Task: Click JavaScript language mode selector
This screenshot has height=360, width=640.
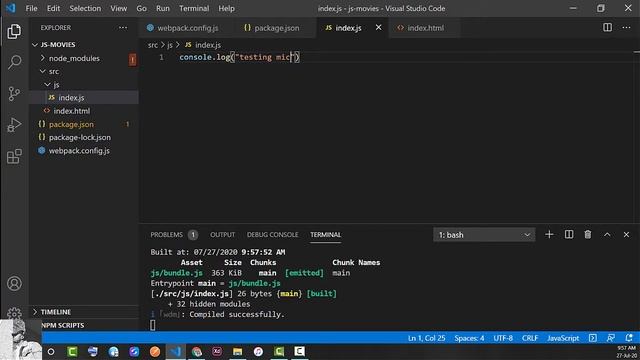Action: pos(563,338)
